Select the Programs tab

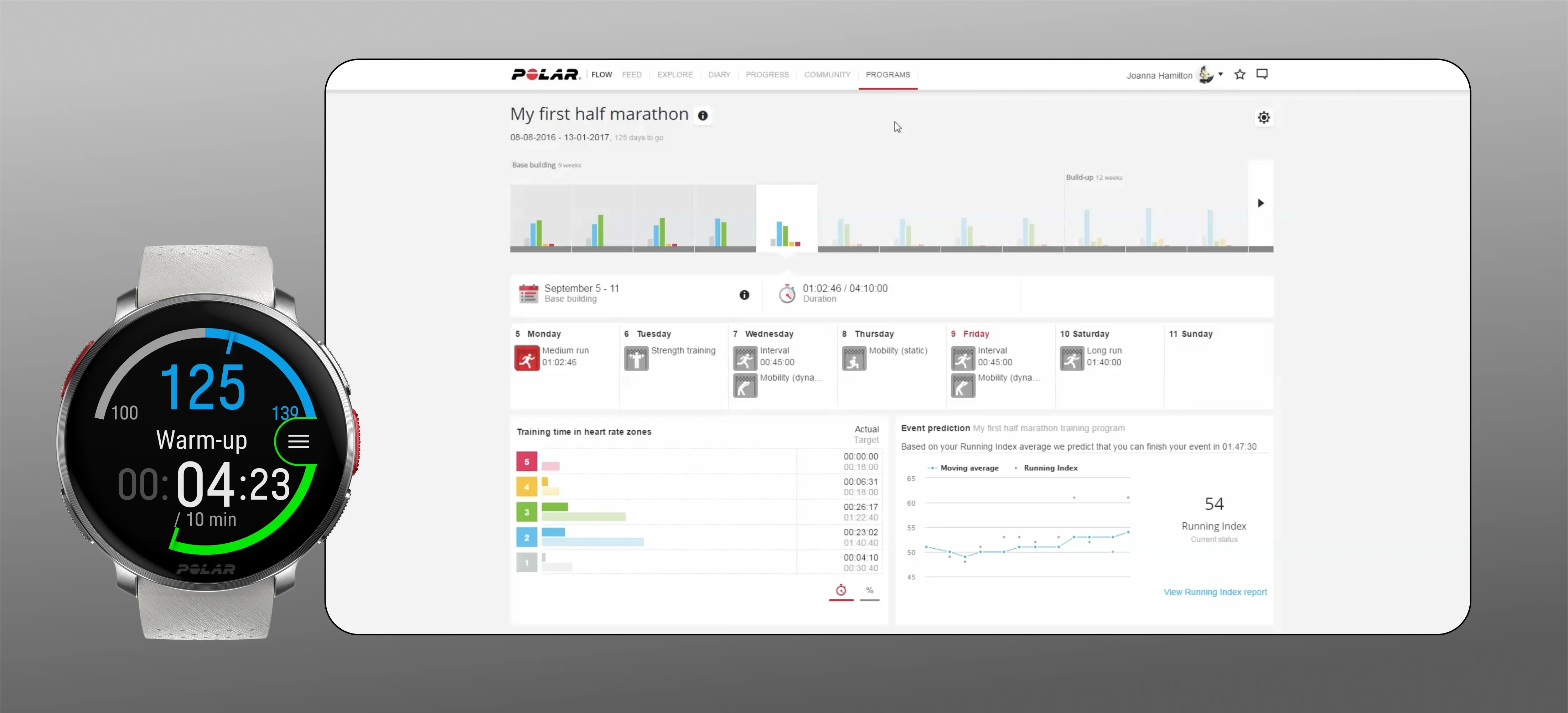pyautogui.click(x=888, y=74)
